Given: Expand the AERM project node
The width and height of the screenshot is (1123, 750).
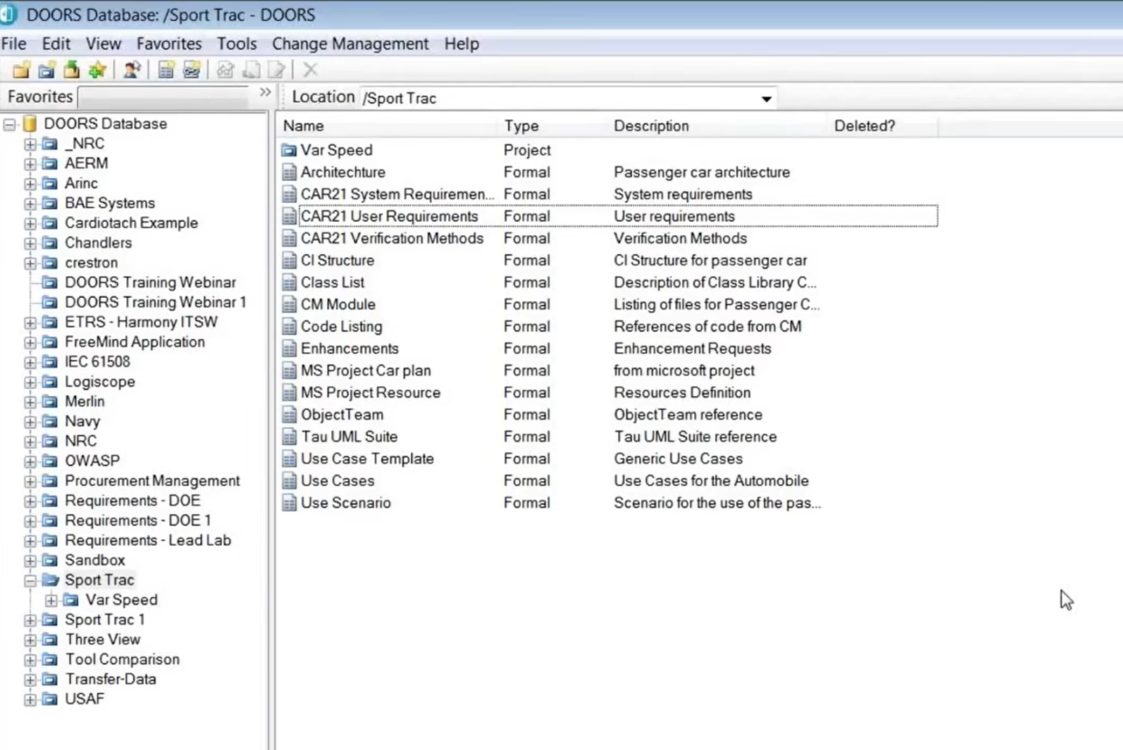Looking at the screenshot, I should [30, 164].
